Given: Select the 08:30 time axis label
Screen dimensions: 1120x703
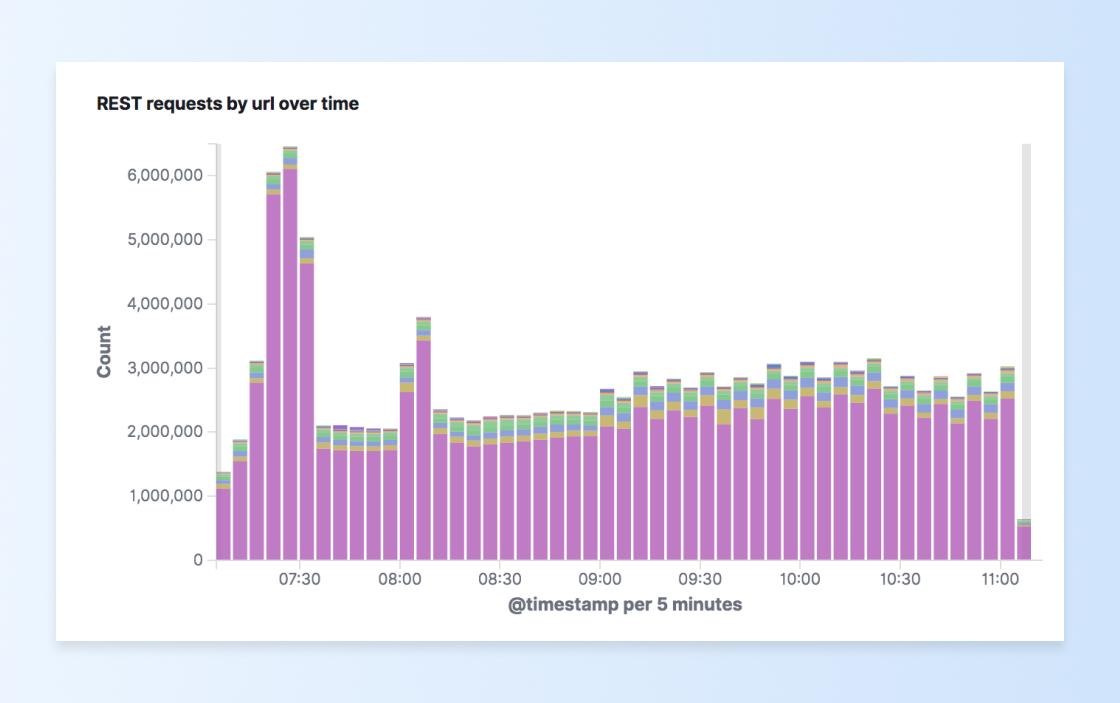Looking at the screenshot, I should 499,579.
